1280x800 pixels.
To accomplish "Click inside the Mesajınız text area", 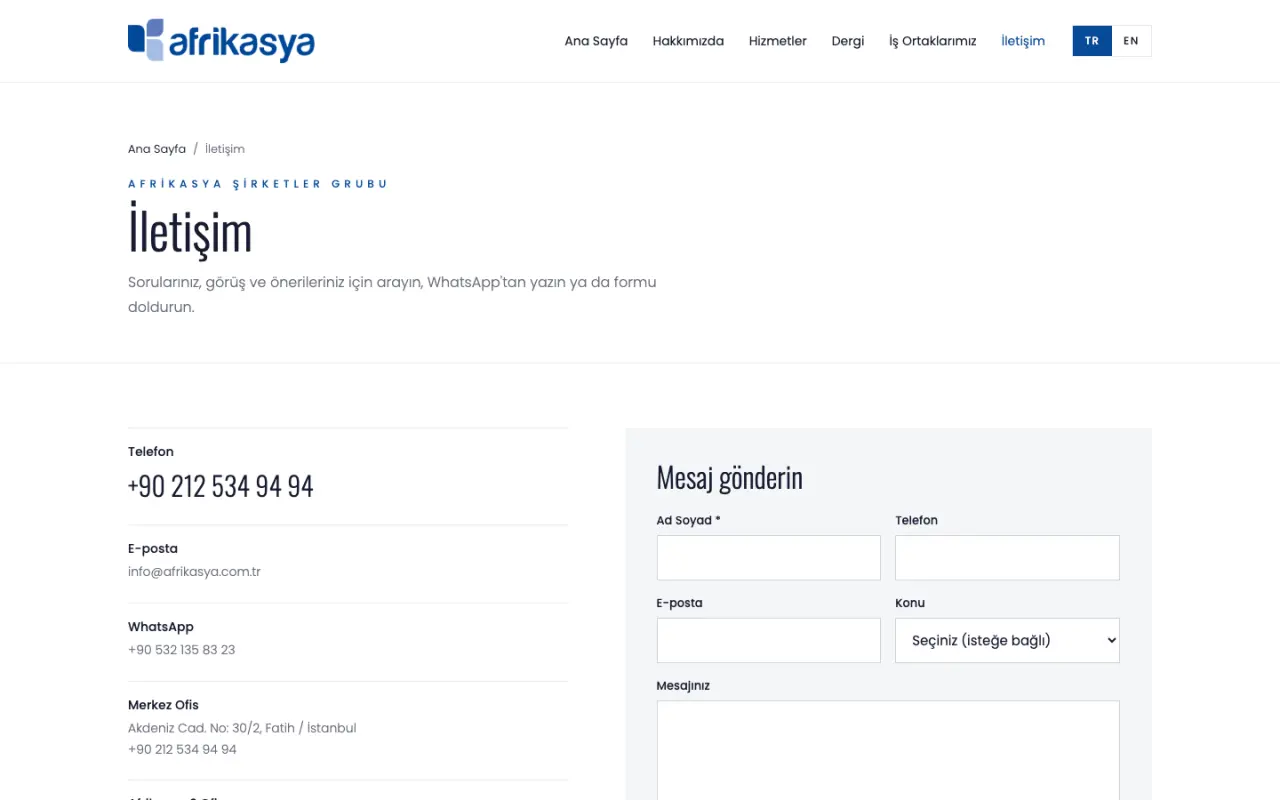I will (x=888, y=750).
